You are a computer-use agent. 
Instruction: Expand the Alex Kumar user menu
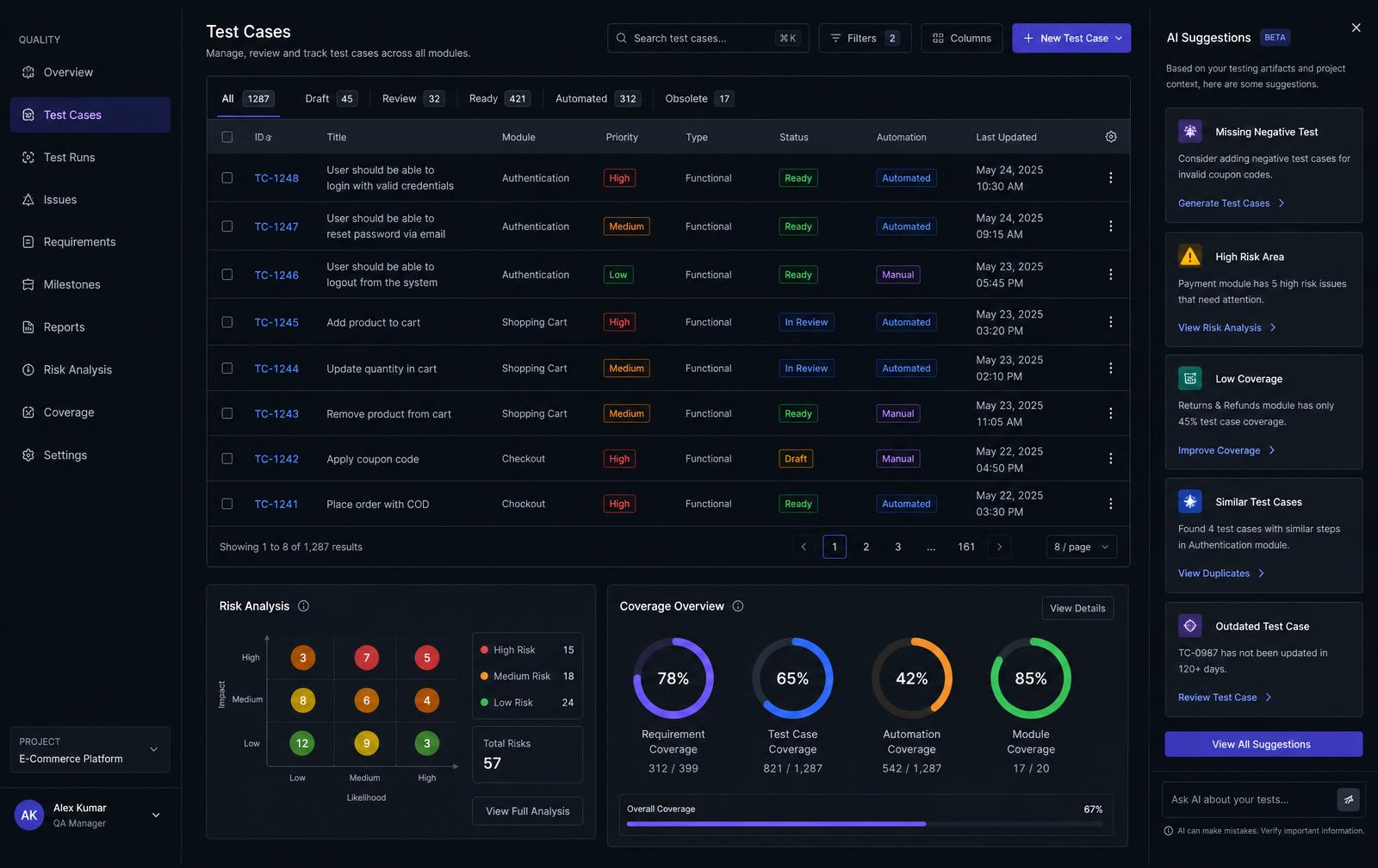[156, 815]
